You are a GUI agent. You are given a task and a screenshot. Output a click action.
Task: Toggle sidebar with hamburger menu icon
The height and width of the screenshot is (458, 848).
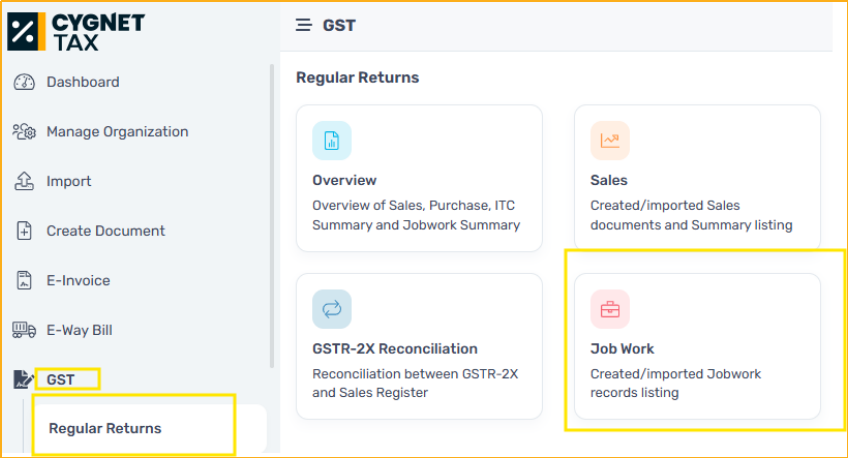click(x=303, y=25)
